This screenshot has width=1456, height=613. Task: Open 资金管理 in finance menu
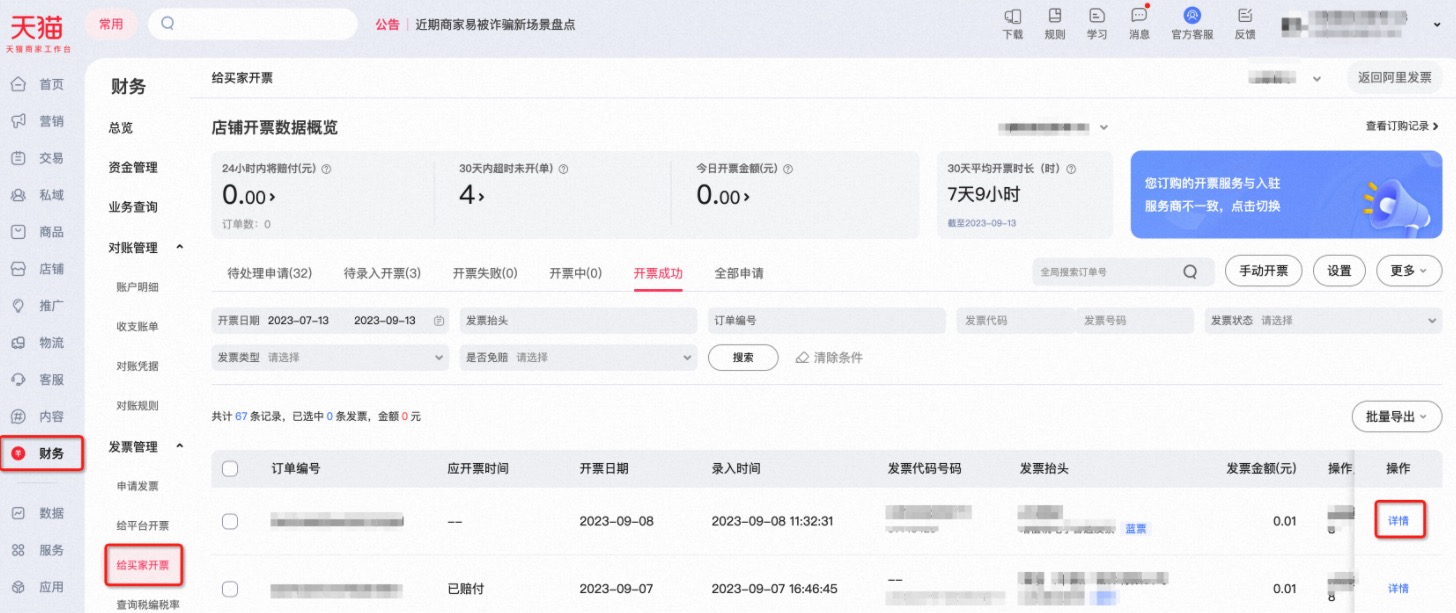(133, 167)
